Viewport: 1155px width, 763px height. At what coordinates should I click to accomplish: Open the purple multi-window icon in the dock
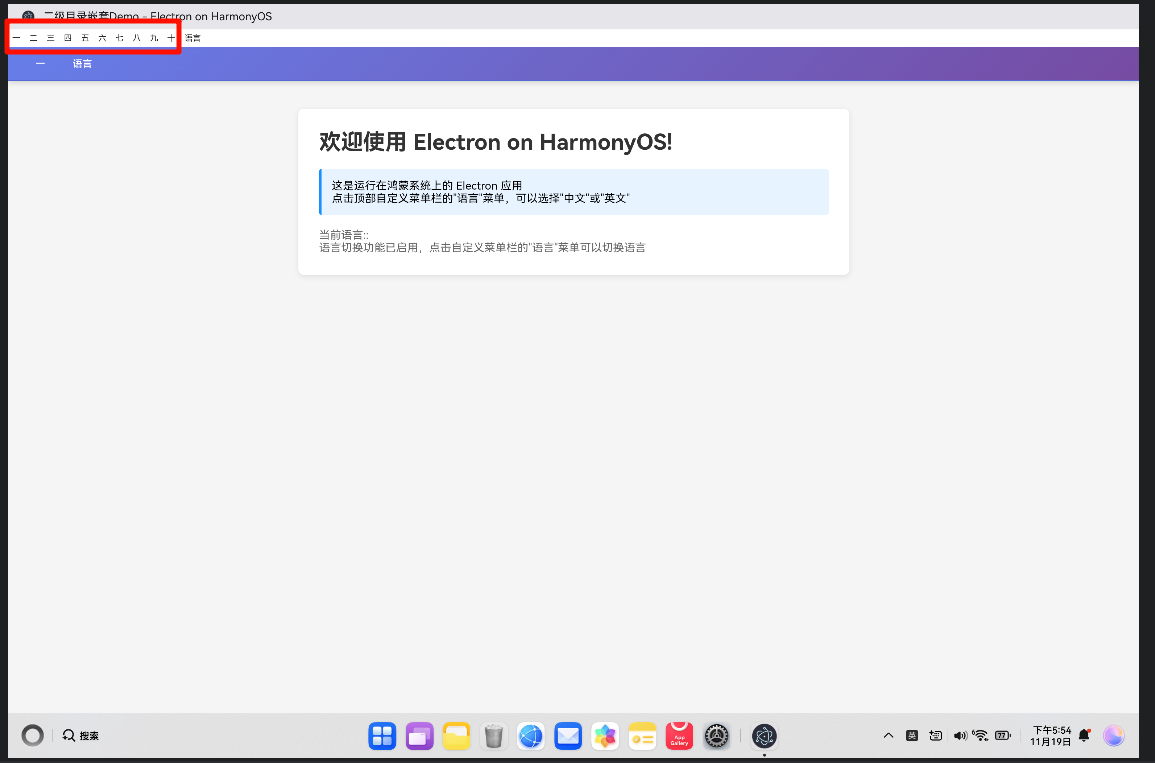tap(419, 735)
